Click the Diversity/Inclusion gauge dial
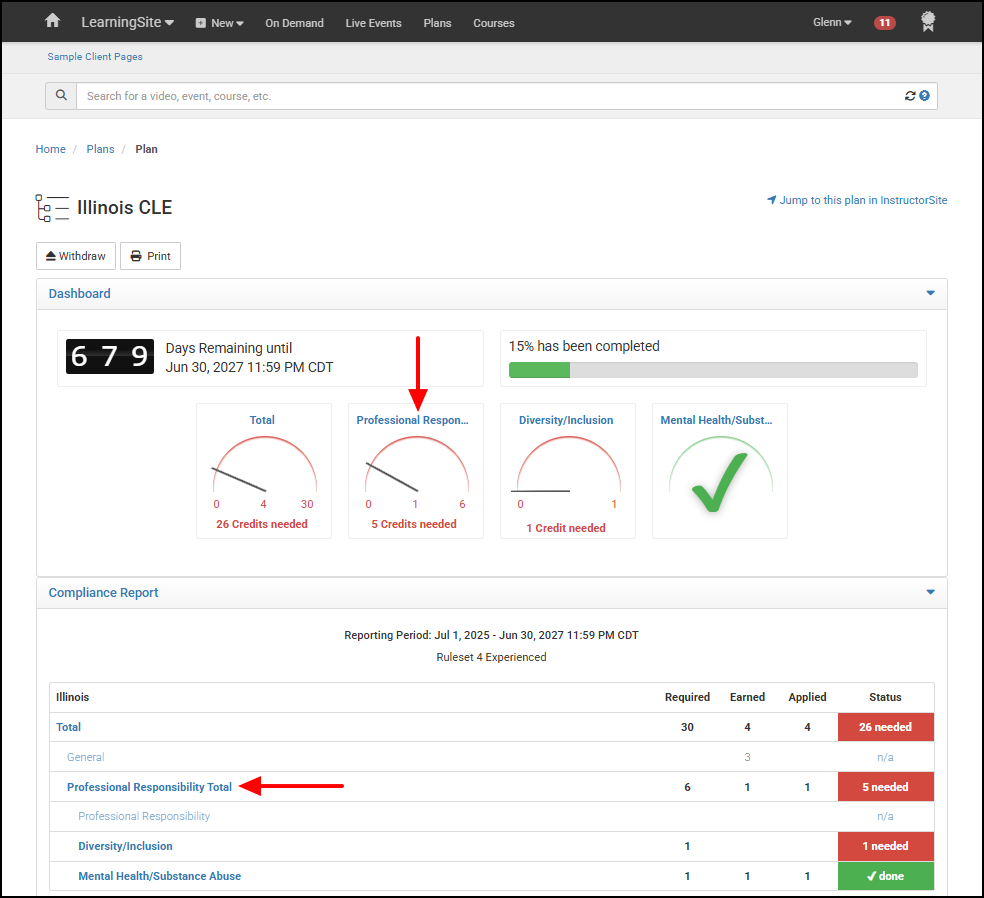This screenshot has height=898, width=984. click(x=568, y=466)
